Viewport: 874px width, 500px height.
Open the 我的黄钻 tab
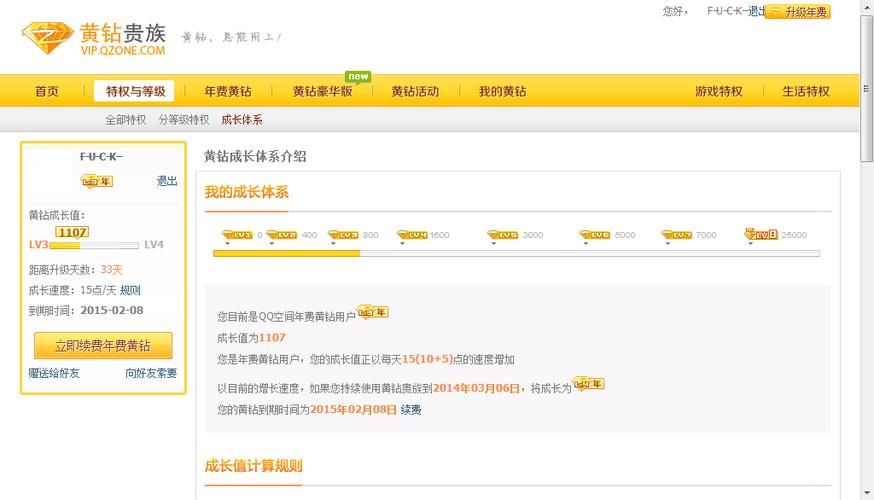503,91
